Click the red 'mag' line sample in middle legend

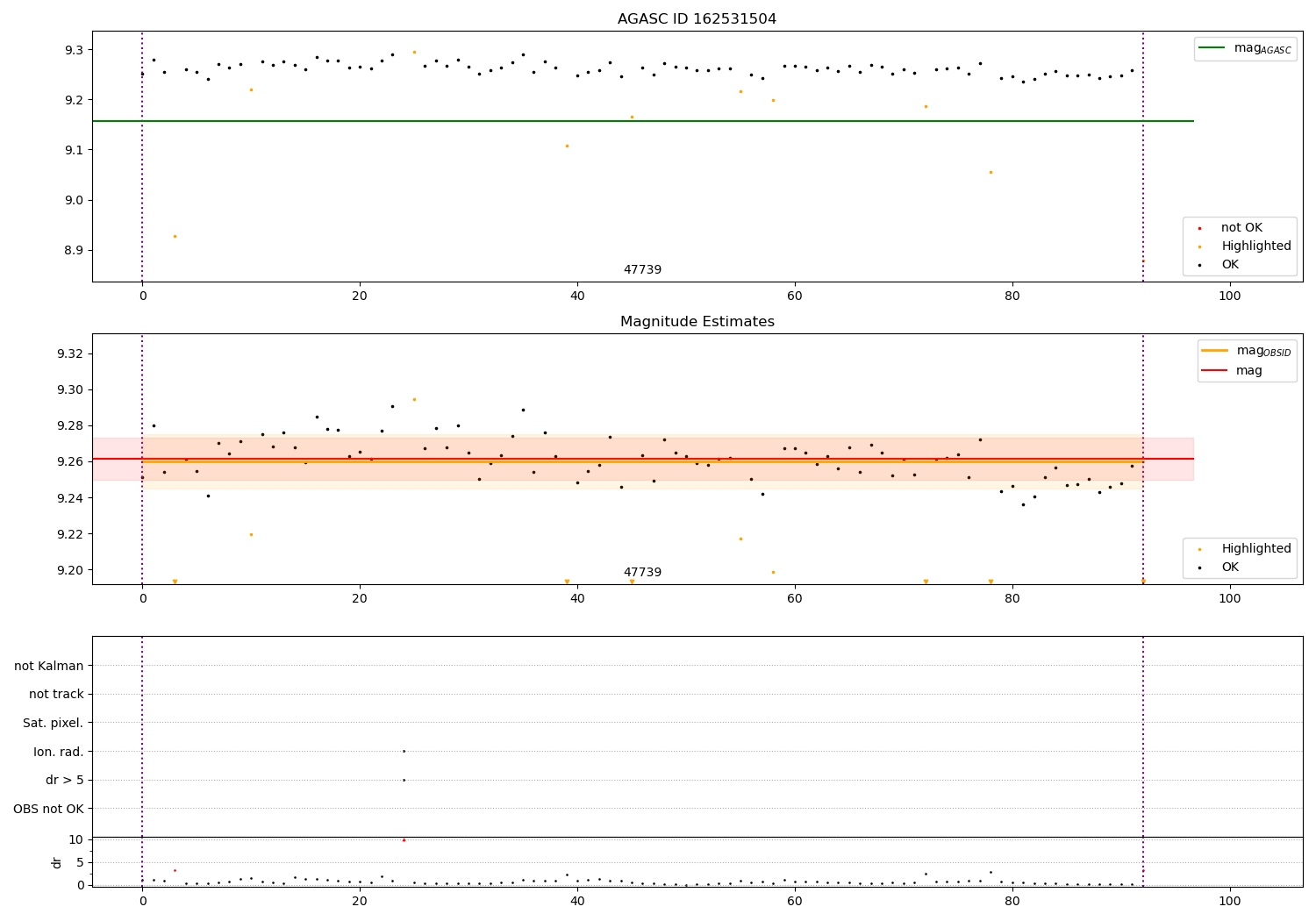coord(1214,371)
